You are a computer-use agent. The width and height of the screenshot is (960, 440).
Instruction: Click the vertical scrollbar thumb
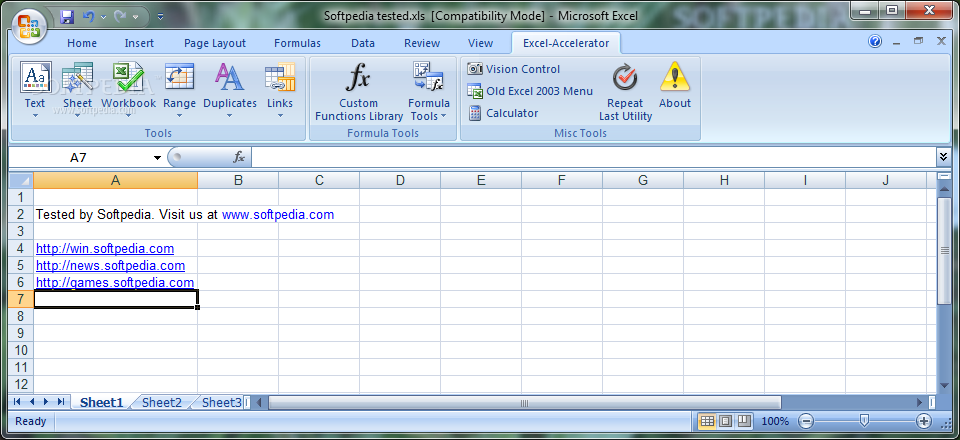943,250
